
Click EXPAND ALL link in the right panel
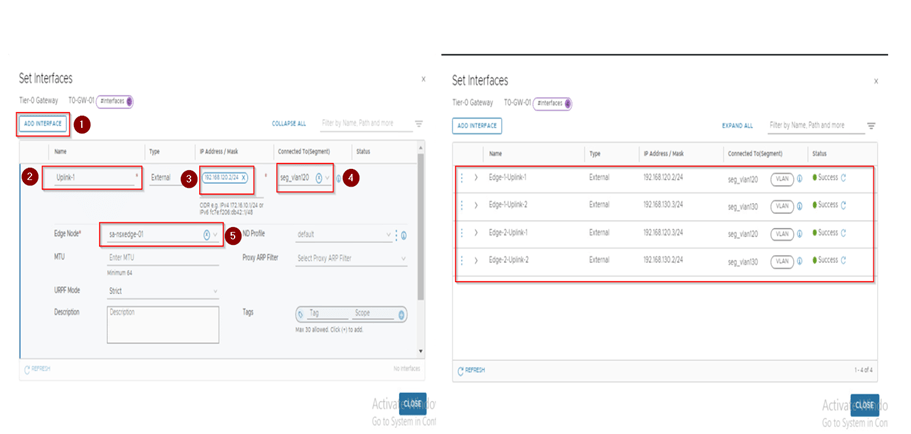[x=736, y=126]
